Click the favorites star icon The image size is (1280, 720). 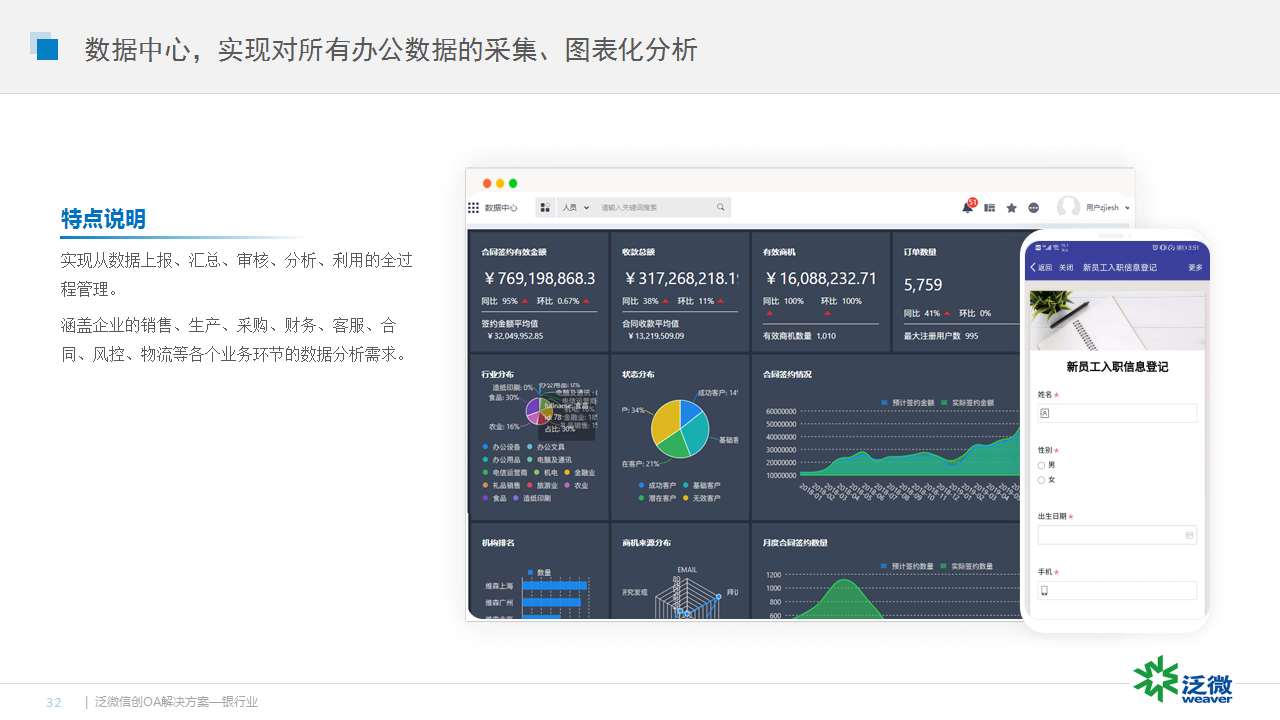(x=1012, y=208)
